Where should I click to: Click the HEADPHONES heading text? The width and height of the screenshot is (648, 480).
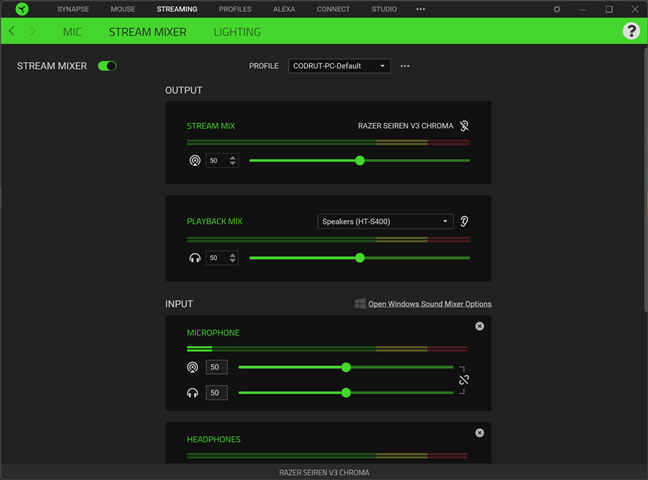(213, 439)
